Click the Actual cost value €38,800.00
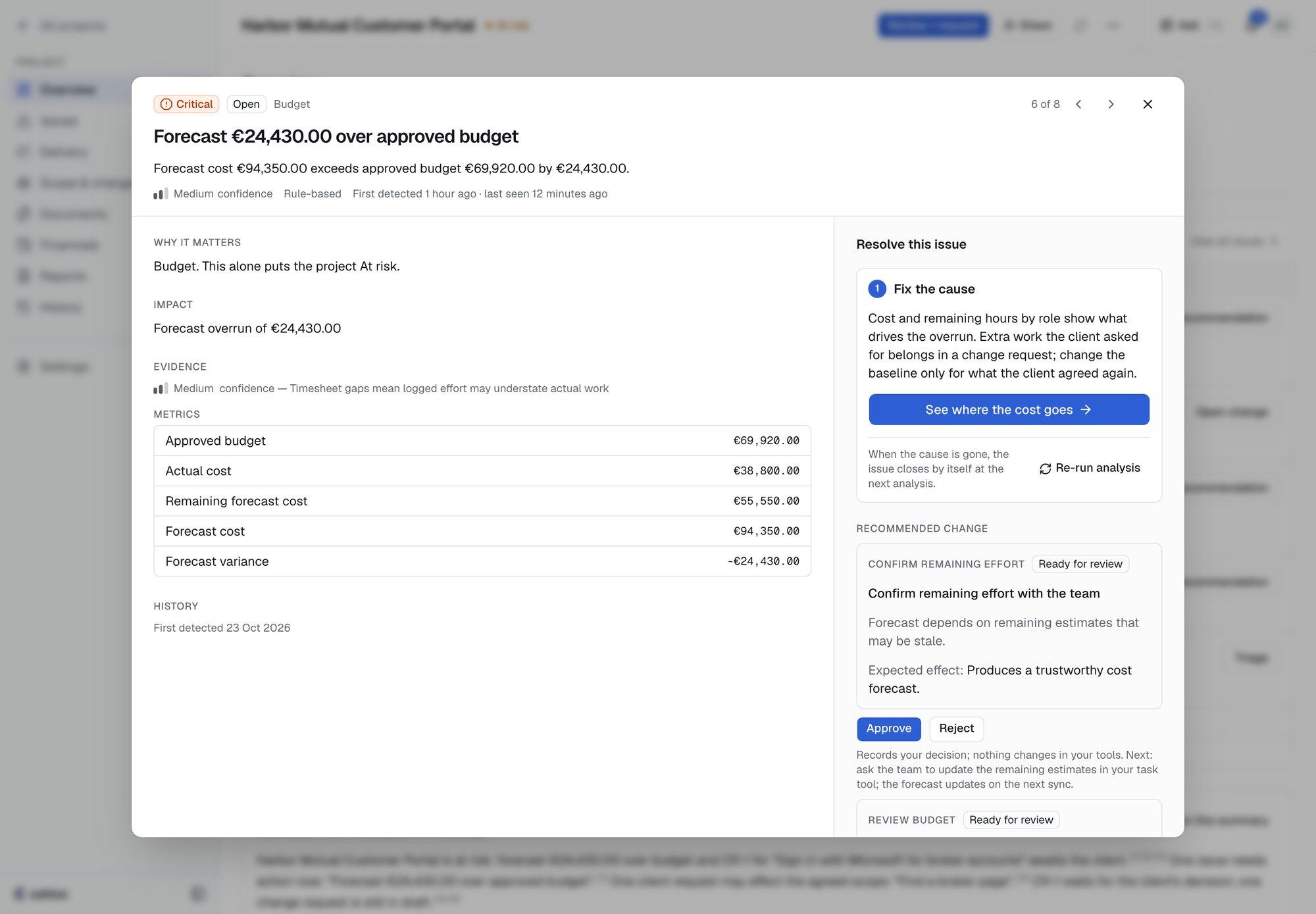This screenshot has width=1316, height=914. (767, 471)
